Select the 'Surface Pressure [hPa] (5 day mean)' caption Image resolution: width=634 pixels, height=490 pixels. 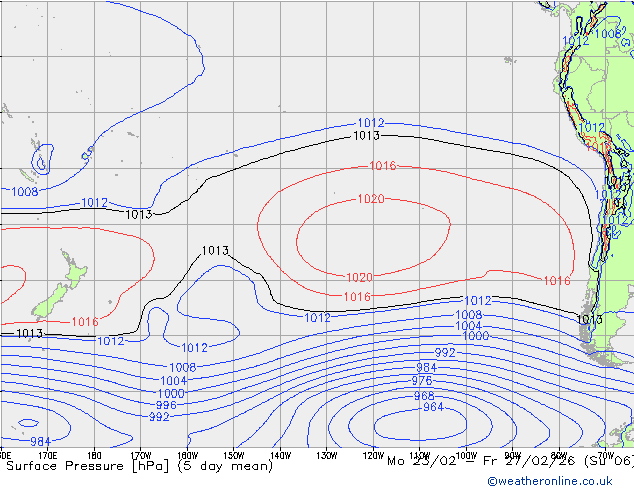(139, 466)
